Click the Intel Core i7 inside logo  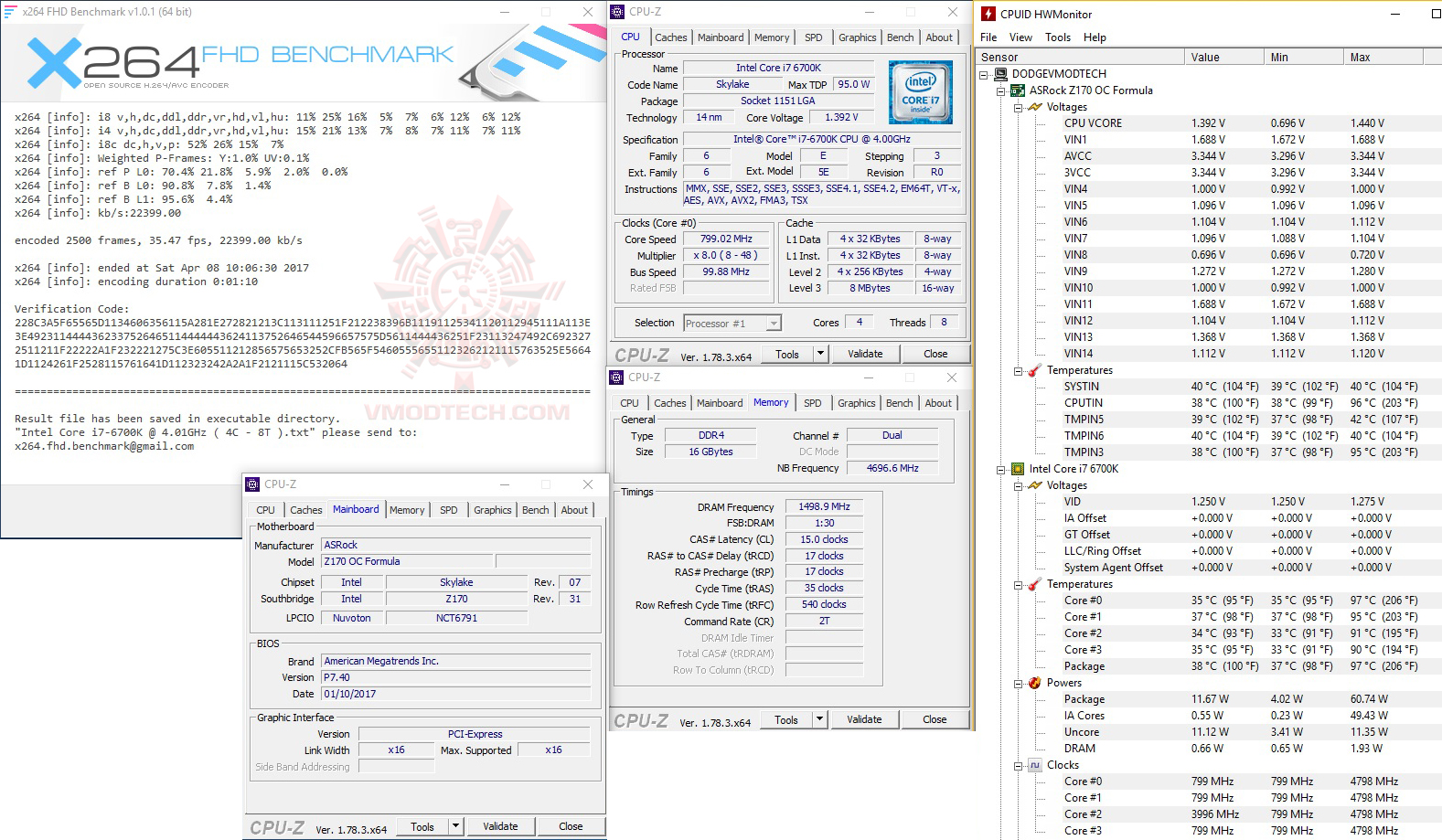[921, 92]
